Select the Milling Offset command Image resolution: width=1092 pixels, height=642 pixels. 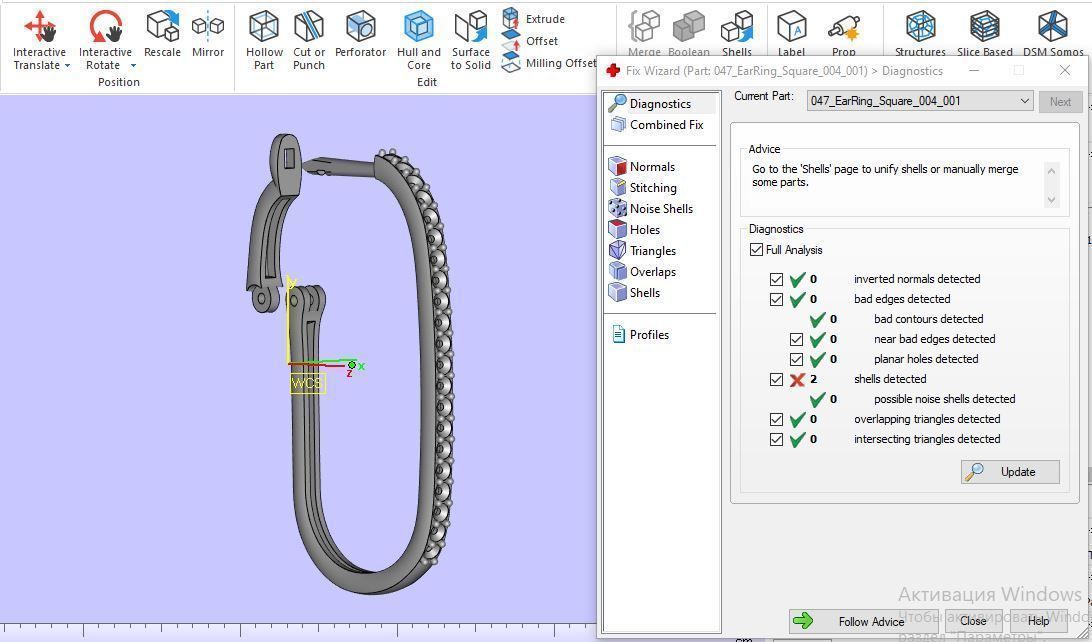click(x=549, y=63)
